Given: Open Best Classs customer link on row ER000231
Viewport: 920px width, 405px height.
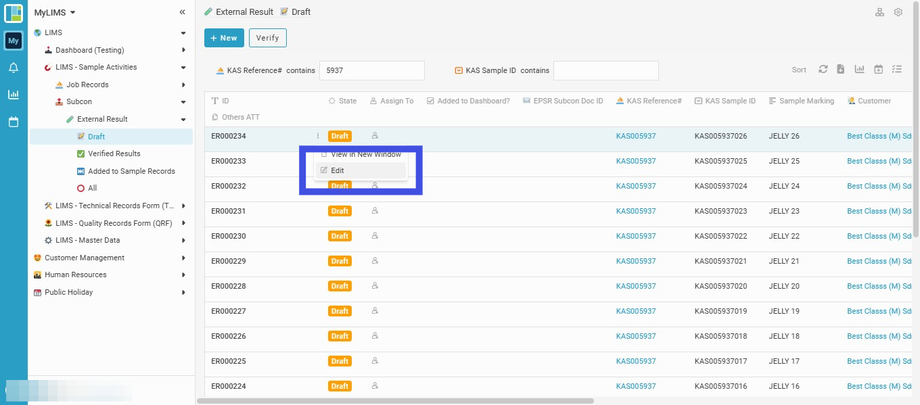Looking at the screenshot, I should tap(879, 211).
